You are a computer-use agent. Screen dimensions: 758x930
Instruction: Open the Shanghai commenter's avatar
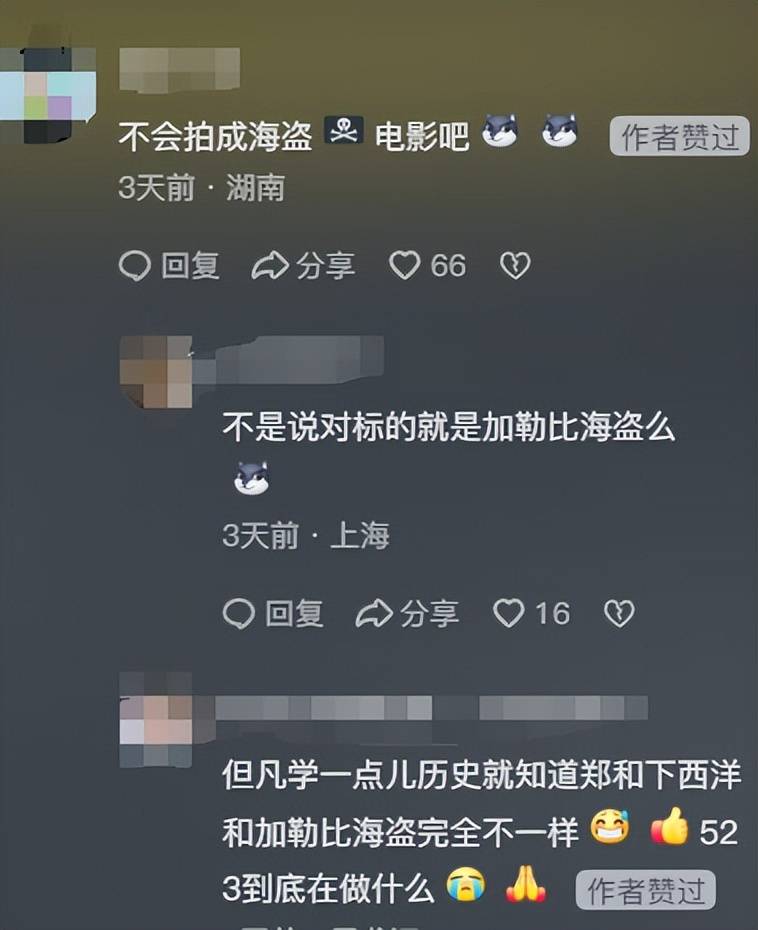point(156,372)
